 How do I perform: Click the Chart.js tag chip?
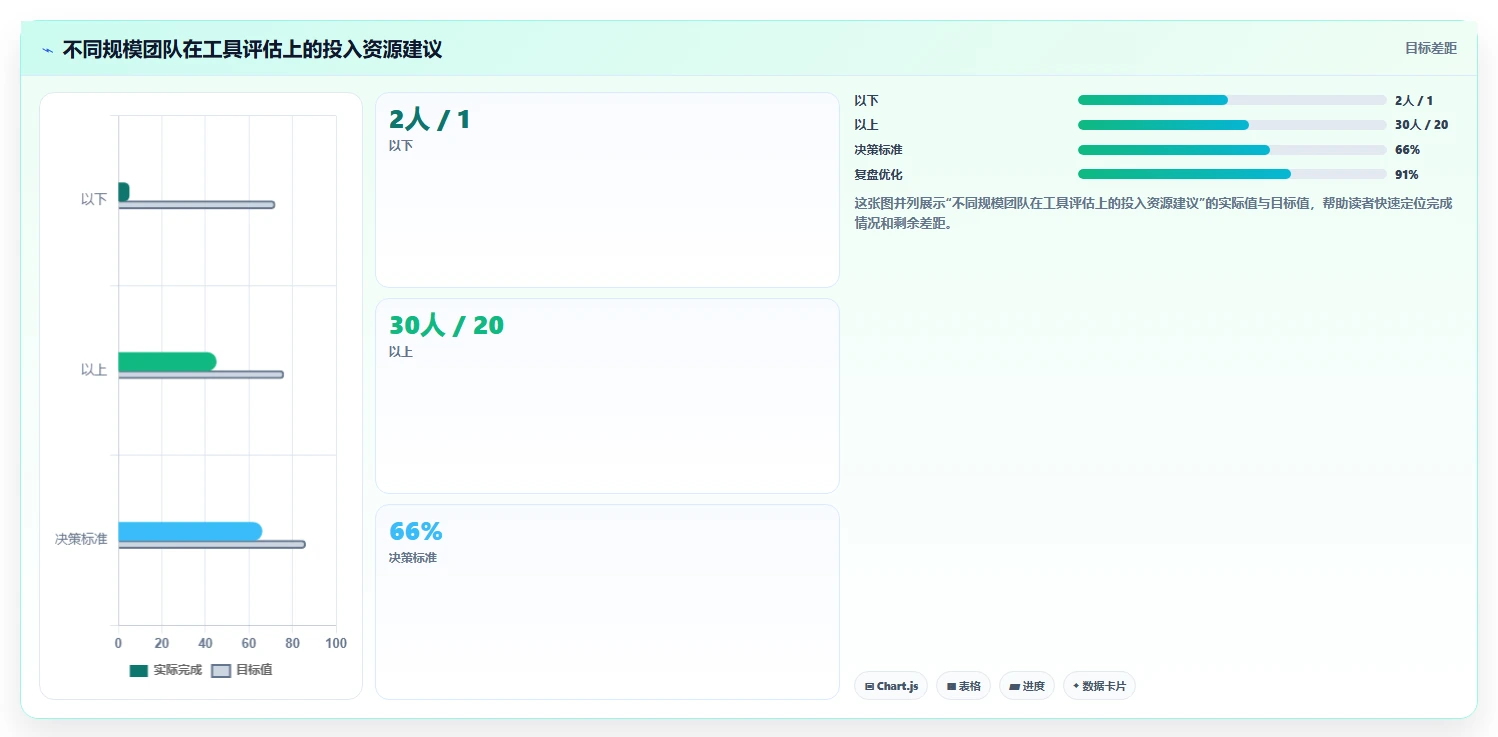[891, 686]
